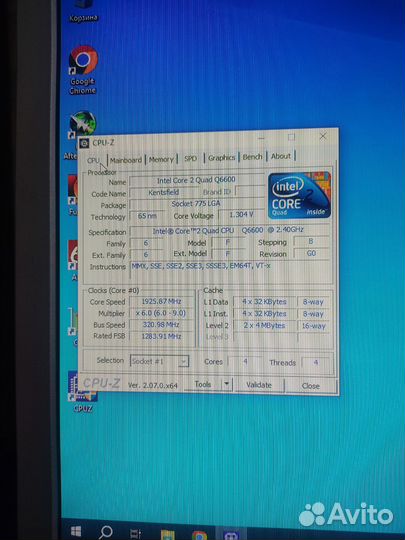Open the Google Chrome desktop shortcut

(83, 70)
